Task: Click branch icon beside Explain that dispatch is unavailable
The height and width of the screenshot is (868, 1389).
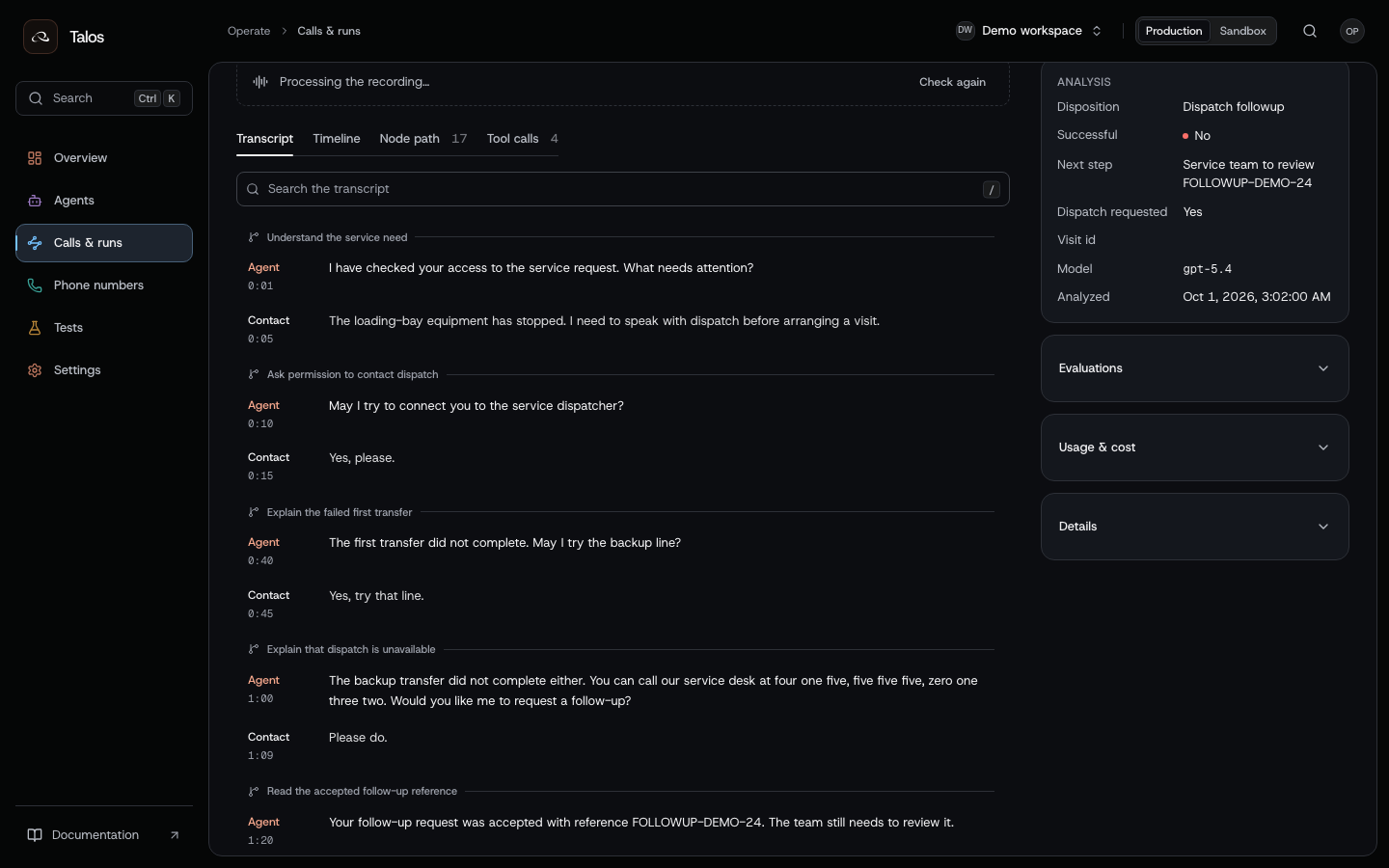Action: (254, 649)
